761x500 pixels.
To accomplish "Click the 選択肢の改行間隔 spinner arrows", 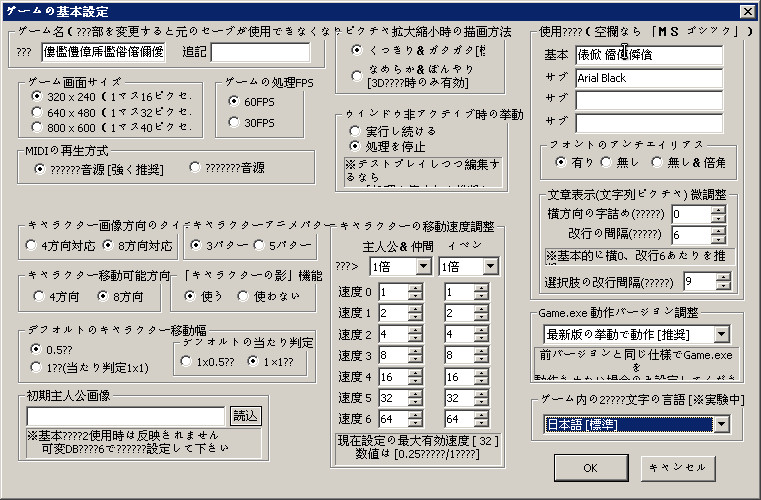I will click(x=723, y=282).
